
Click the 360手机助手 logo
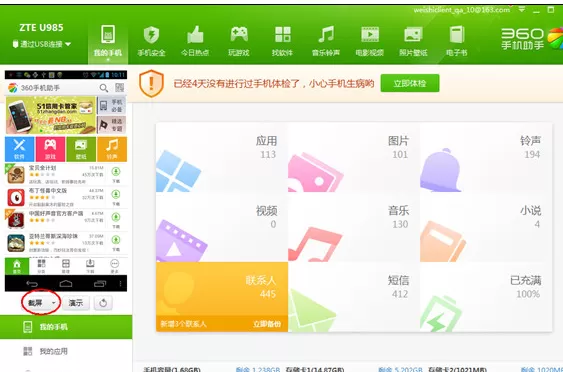coord(531,39)
